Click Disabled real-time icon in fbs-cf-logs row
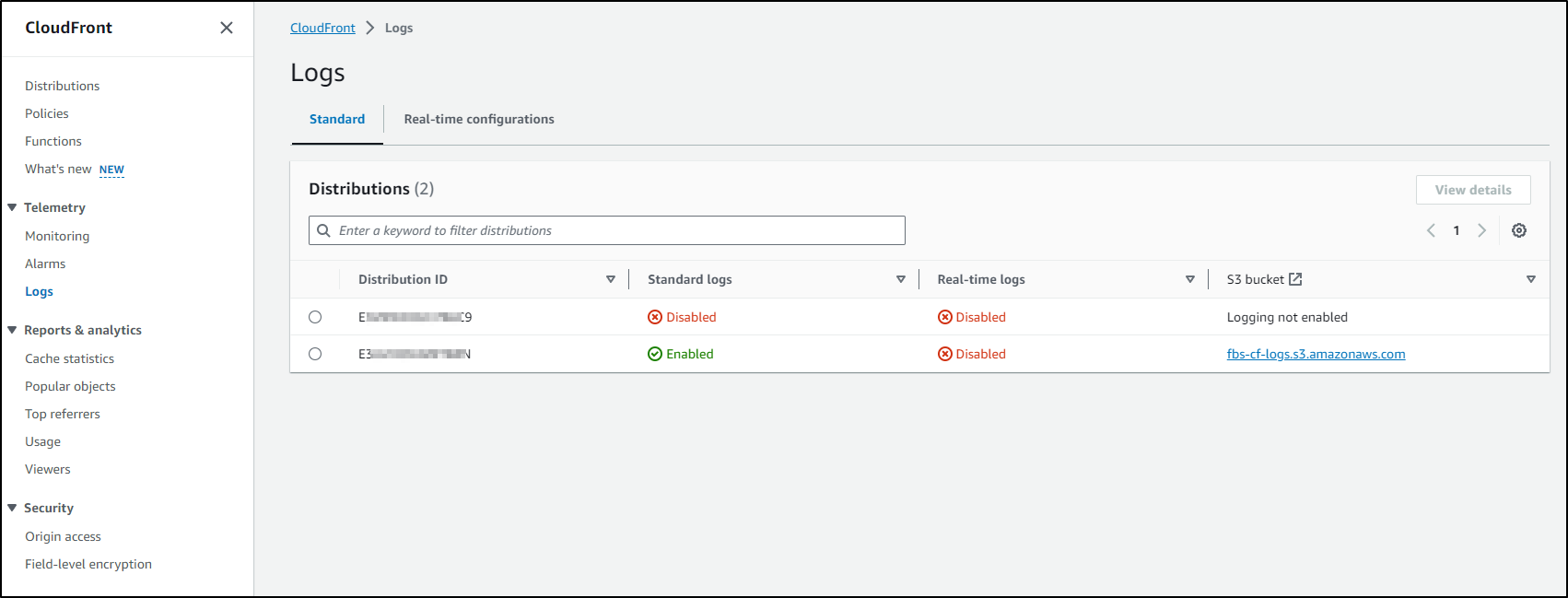Image resolution: width=1568 pixels, height=598 pixels. (x=945, y=354)
